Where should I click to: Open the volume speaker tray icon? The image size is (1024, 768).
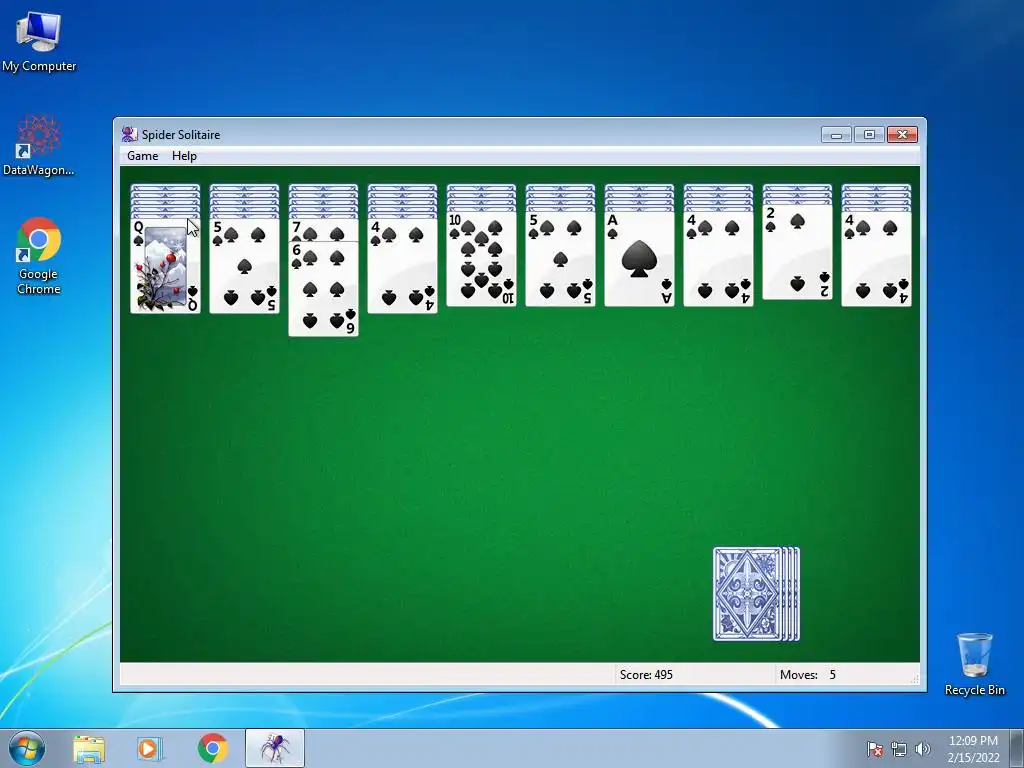[922, 749]
